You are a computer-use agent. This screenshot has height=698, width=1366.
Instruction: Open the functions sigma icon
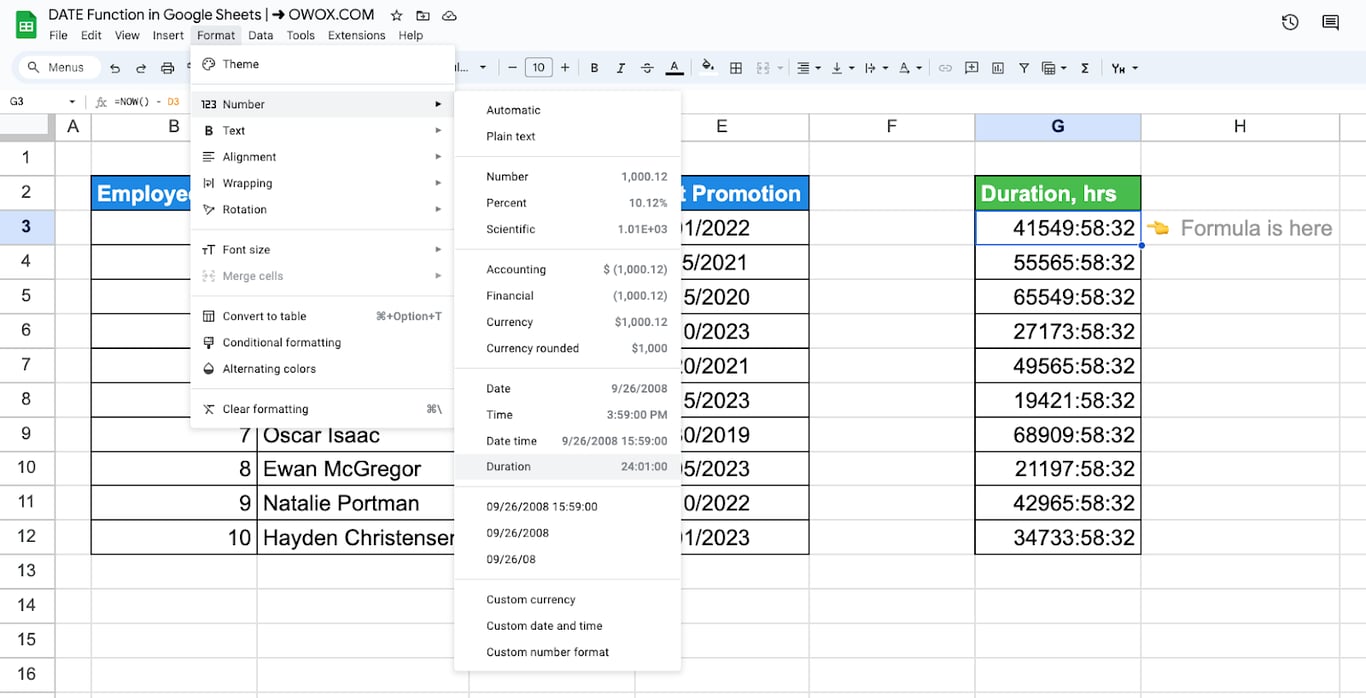coord(1085,68)
